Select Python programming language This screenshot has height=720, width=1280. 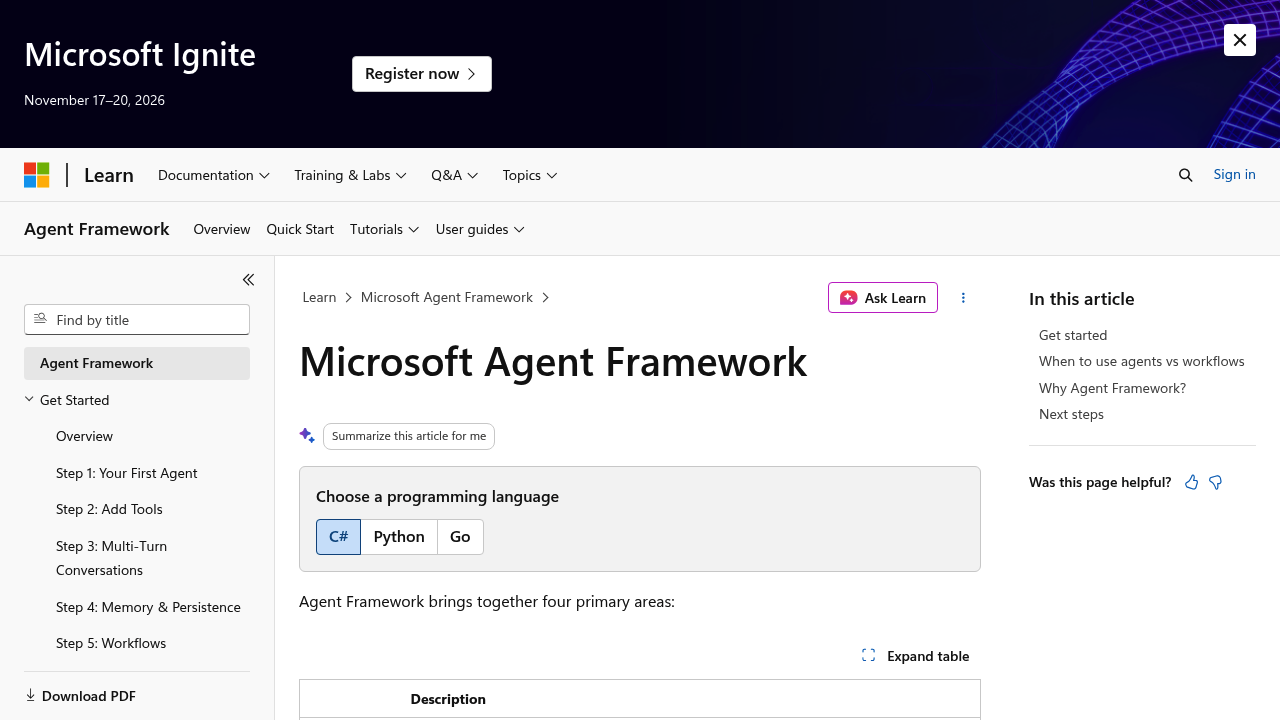[x=399, y=537]
